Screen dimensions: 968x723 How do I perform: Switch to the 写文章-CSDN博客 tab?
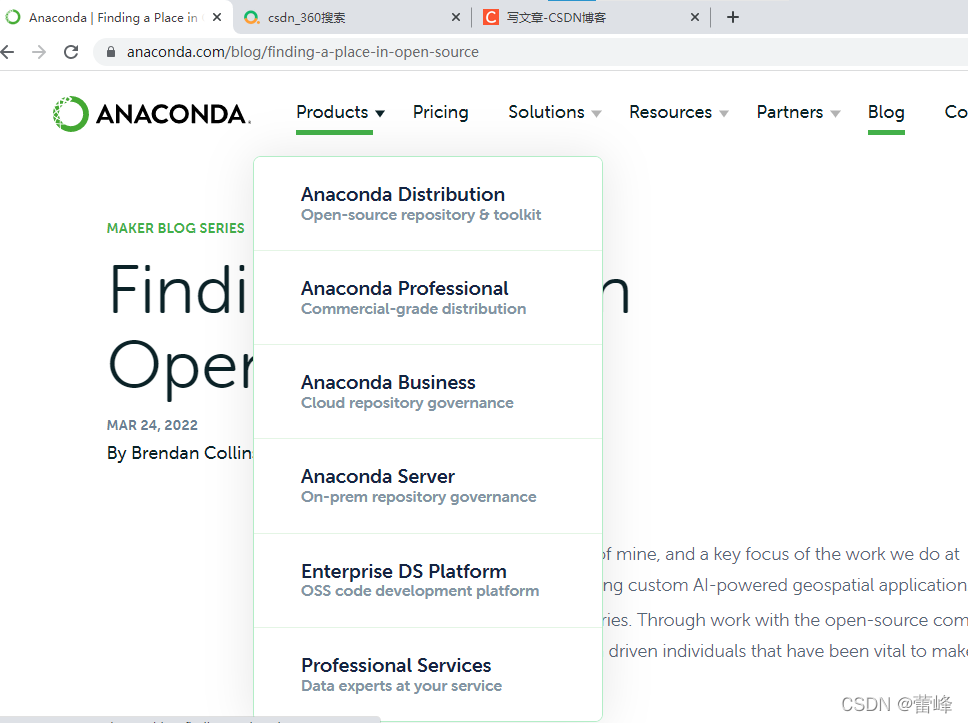591,17
